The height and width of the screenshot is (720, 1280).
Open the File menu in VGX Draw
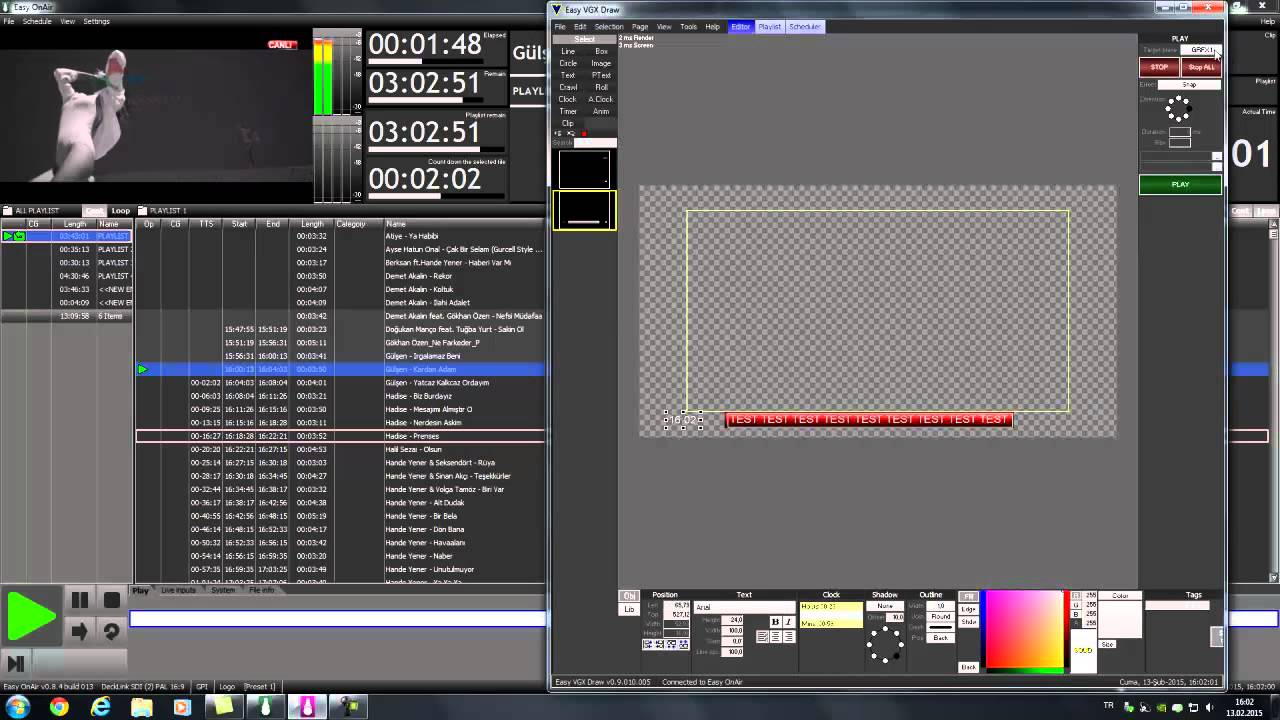coord(560,27)
